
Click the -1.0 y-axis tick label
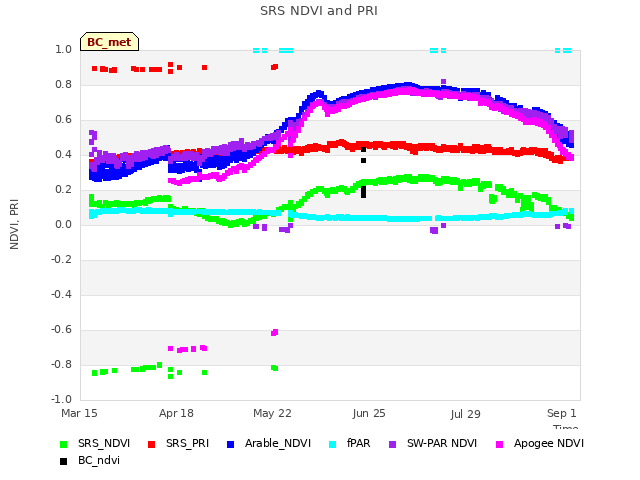[x=61, y=400]
